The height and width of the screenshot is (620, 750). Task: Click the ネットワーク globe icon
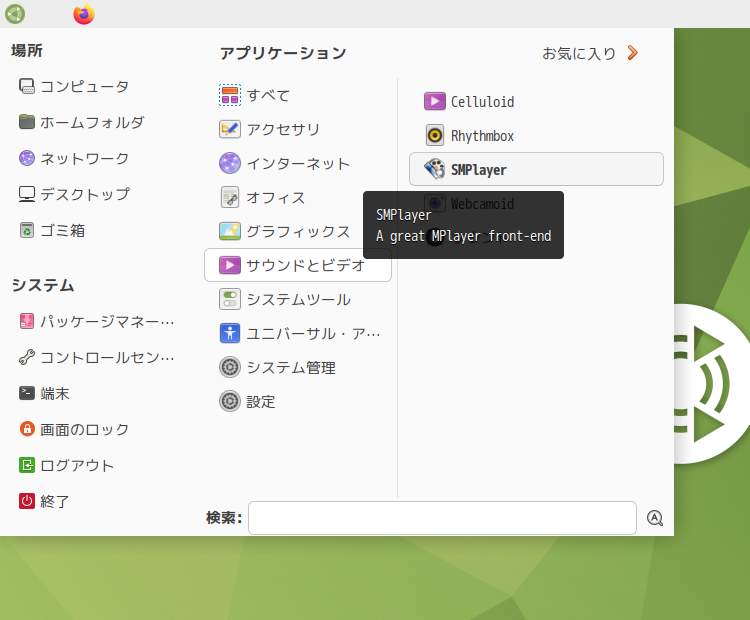pos(27,158)
